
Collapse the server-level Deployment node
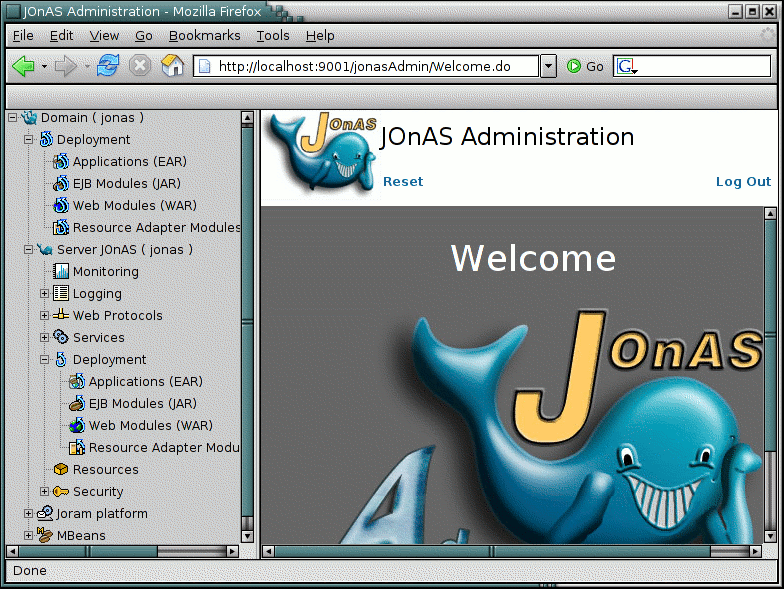click(x=44, y=360)
